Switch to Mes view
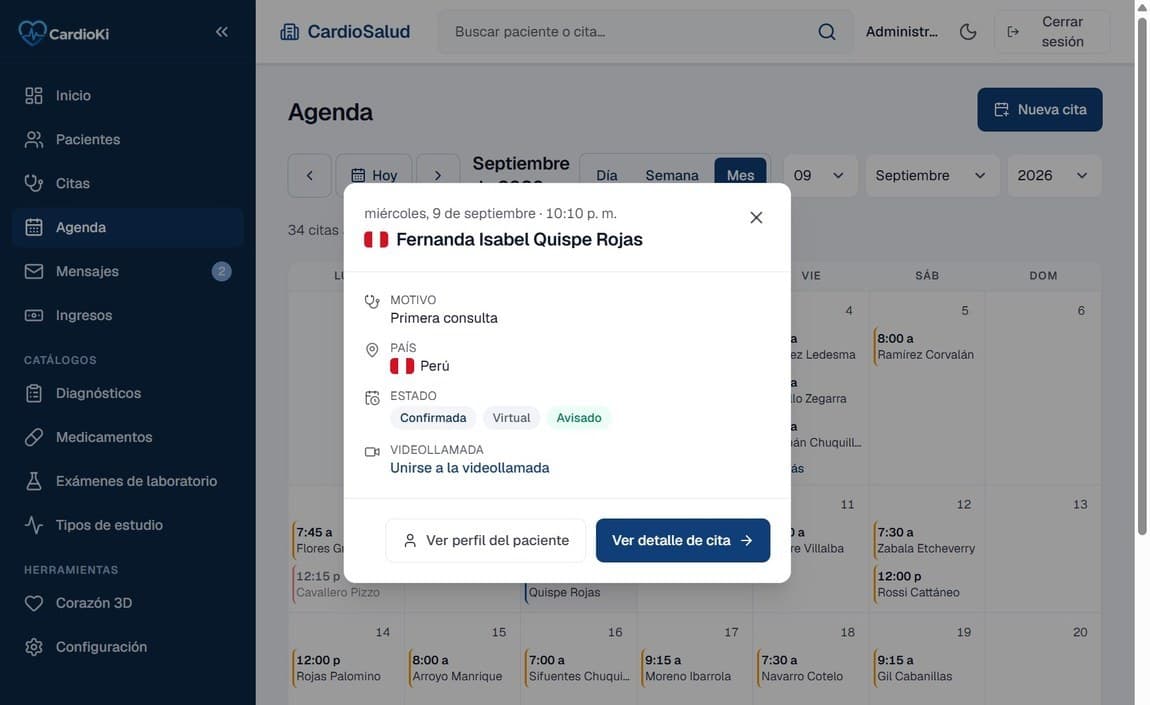Screen dimensions: 1150x705 [x=740, y=175]
